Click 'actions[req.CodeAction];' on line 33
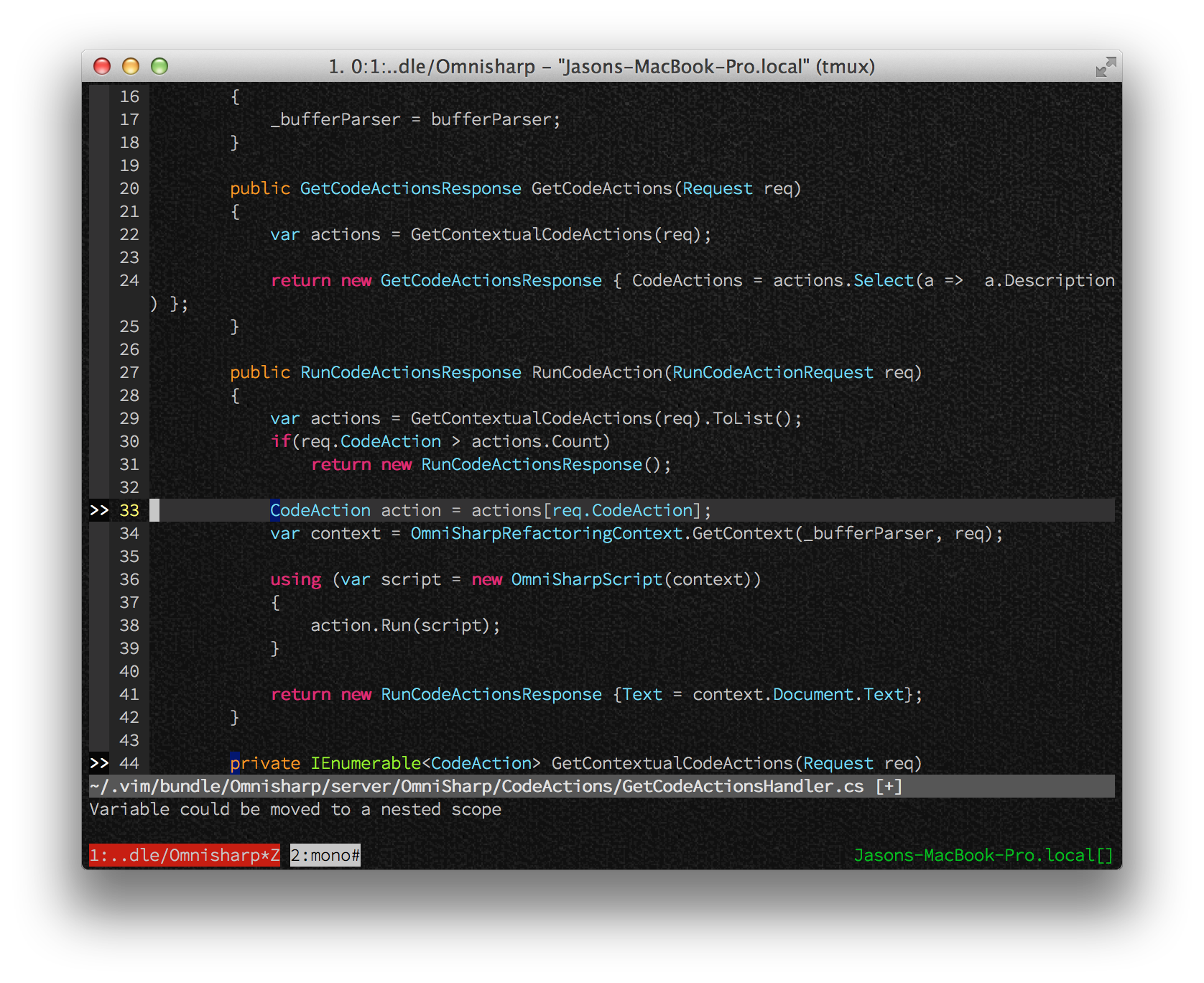The height and width of the screenshot is (983, 1204). click(x=591, y=510)
